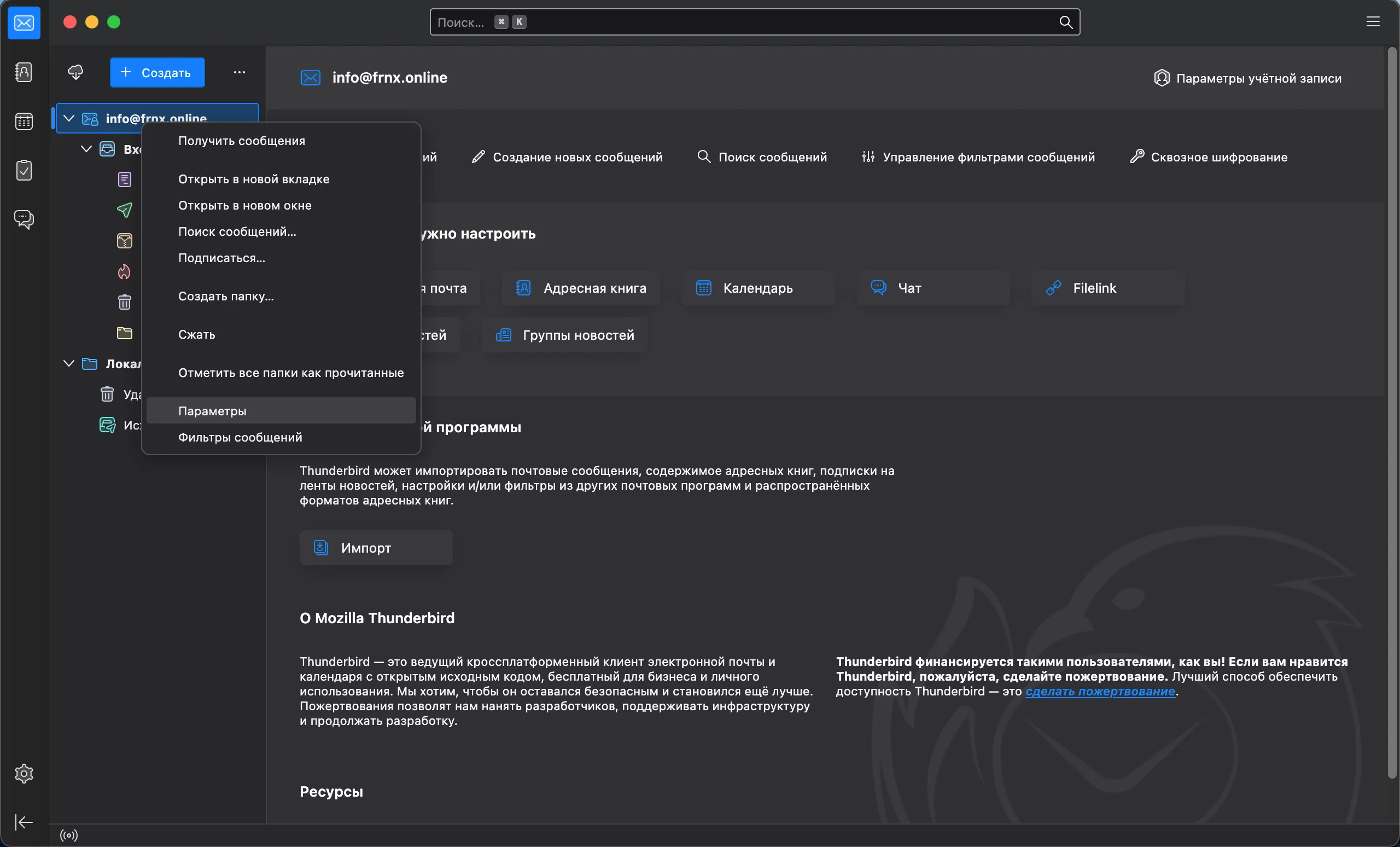Collapse the Local Folders chevron
The height and width of the screenshot is (847, 1400).
(69, 363)
